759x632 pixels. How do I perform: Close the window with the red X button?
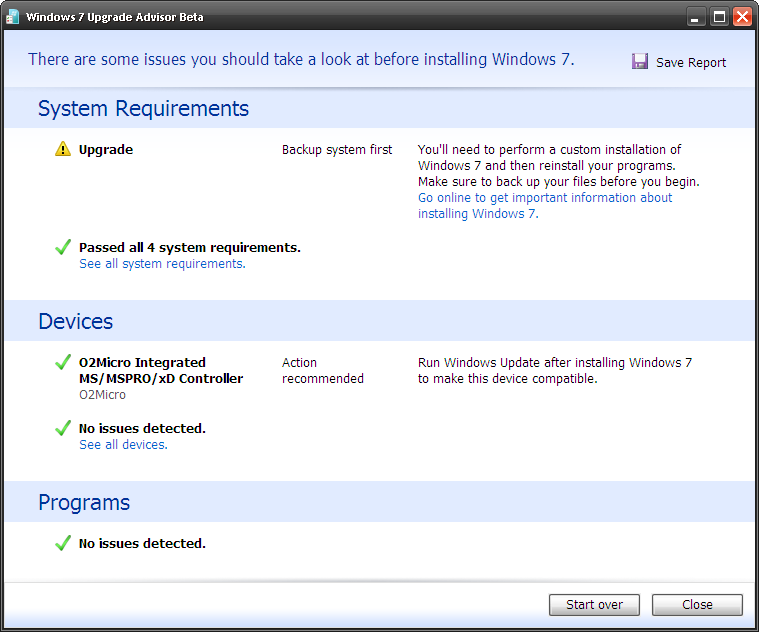coord(742,17)
